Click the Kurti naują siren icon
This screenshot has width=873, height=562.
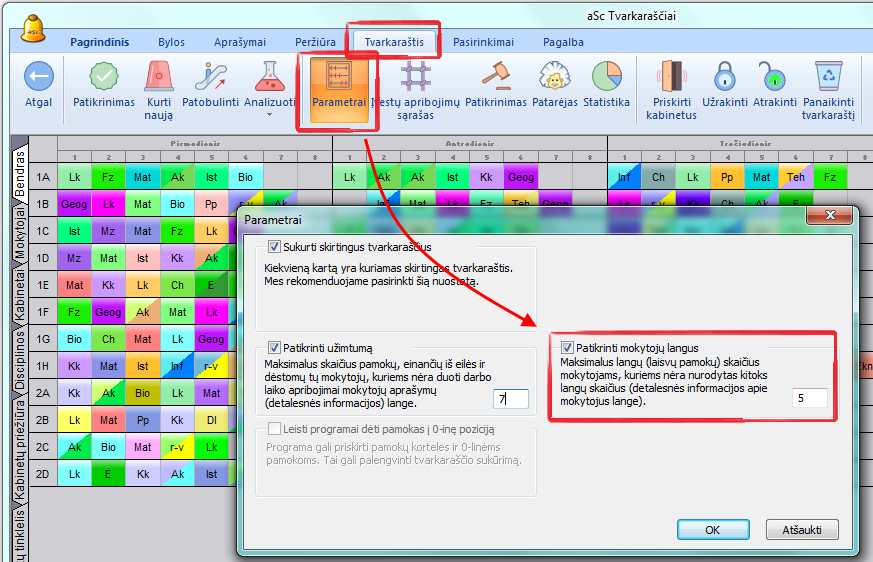click(x=158, y=77)
